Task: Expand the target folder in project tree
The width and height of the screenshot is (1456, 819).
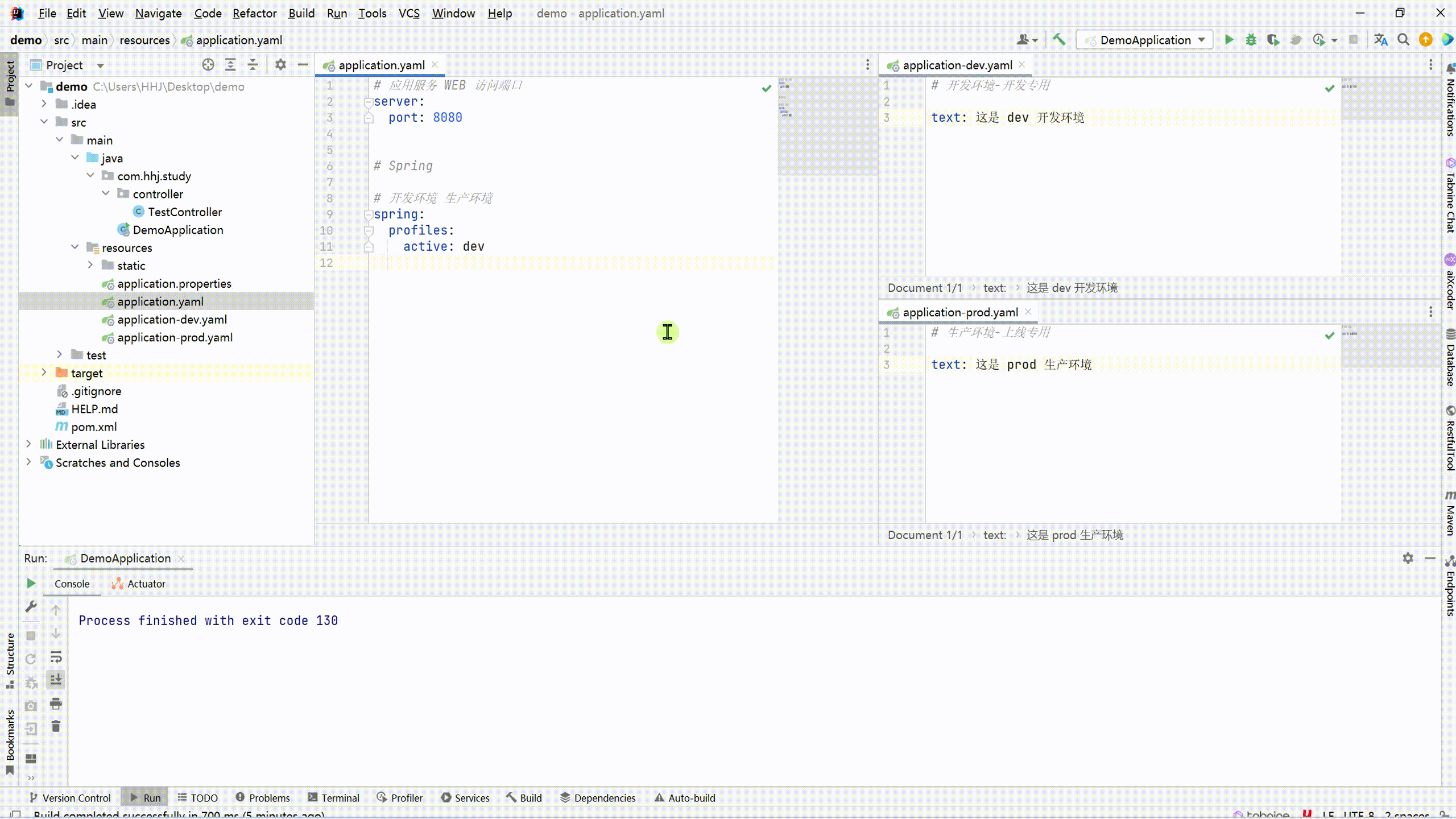Action: pyautogui.click(x=44, y=373)
